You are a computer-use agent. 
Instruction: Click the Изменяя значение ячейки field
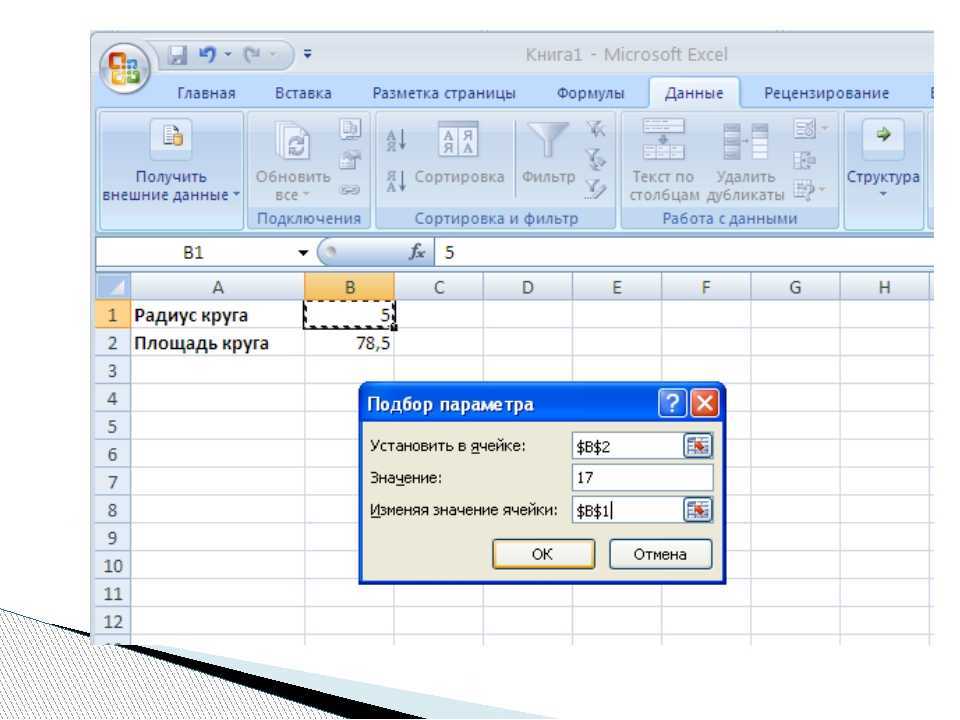pos(627,510)
